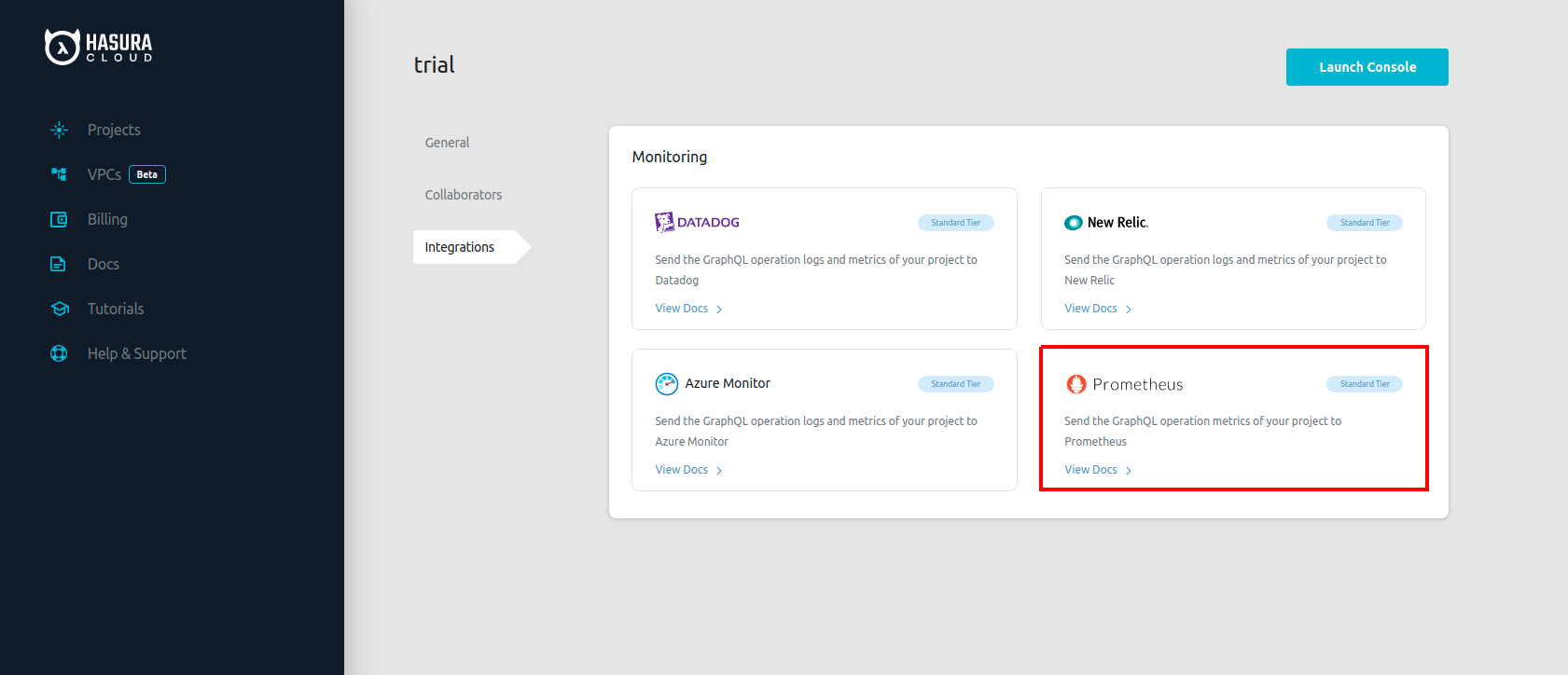Open the General settings tab

coord(447,143)
